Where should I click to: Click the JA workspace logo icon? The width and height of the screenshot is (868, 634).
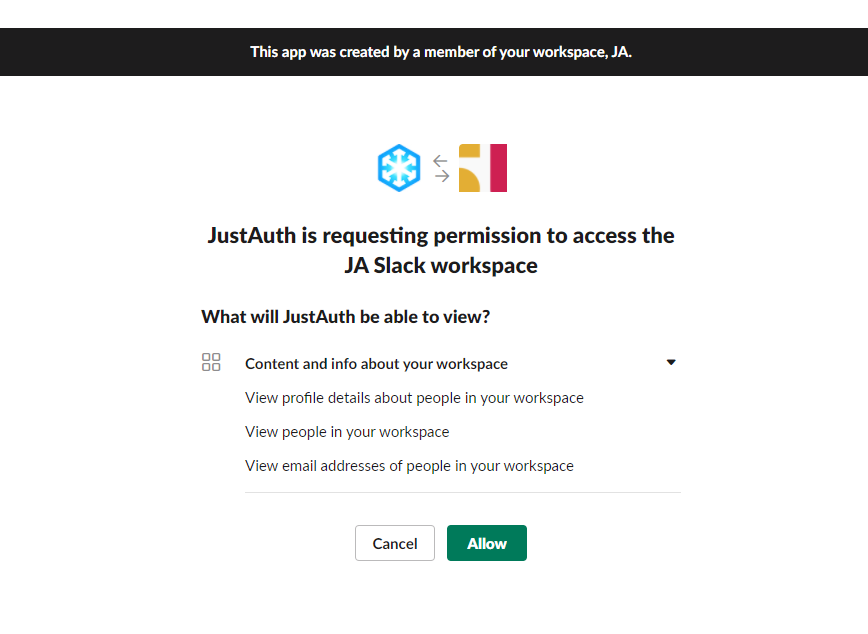(x=483, y=168)
